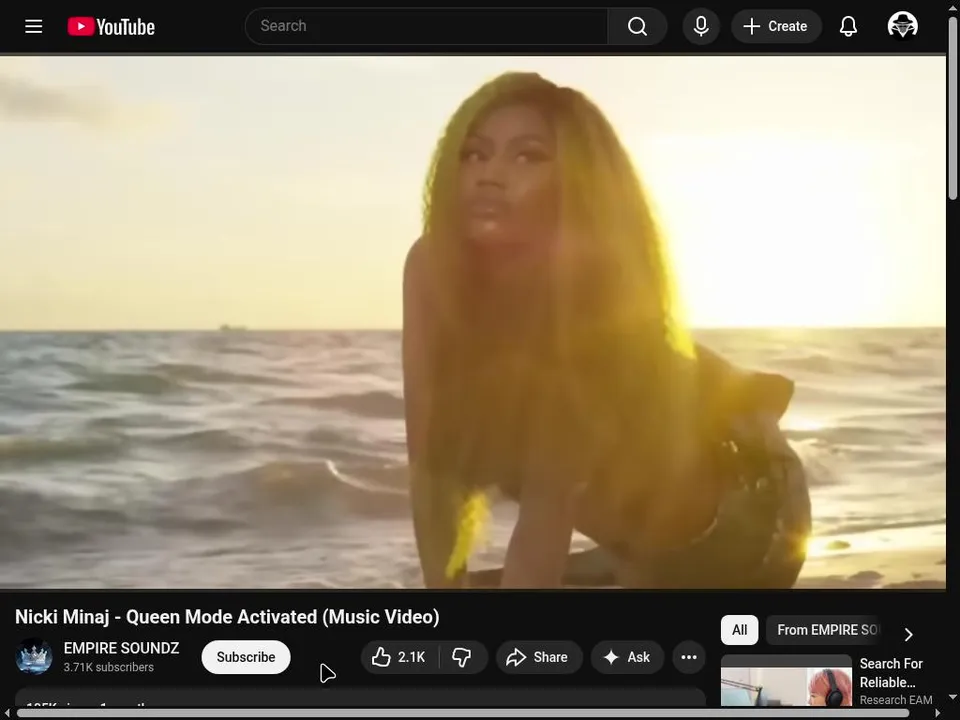Subscribe to EMPIRE SOUNDZ channel
The height and width of the screenshot is (720, 960).
[x=246, y=657]
